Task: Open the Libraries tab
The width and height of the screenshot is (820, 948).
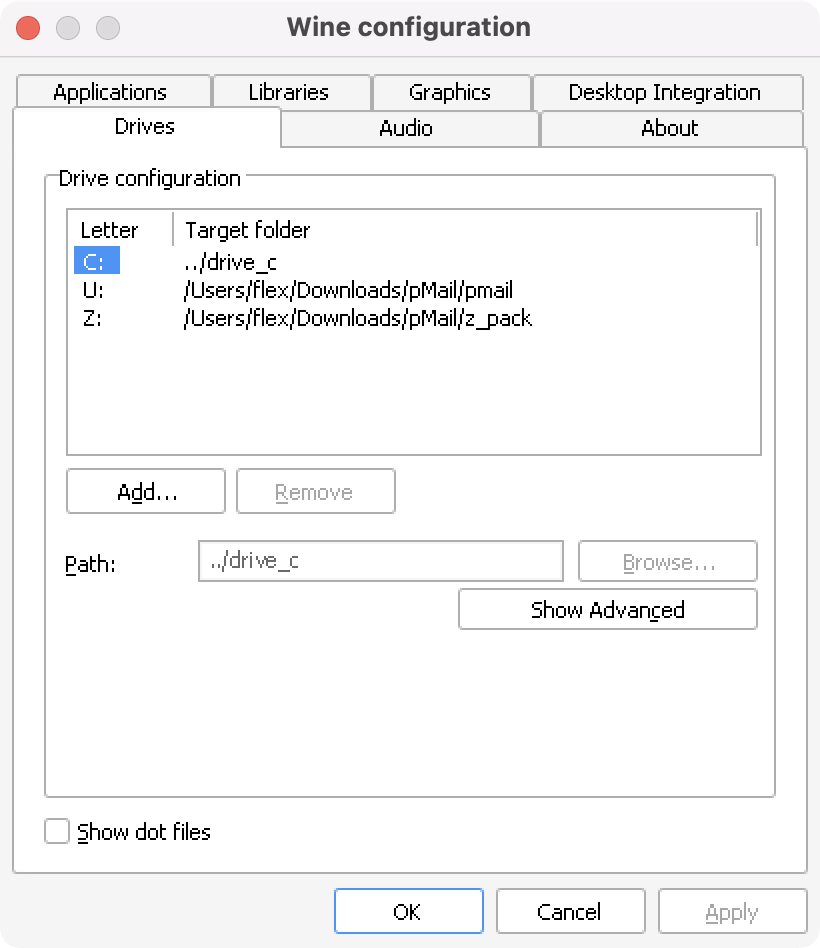Action: [291, 92]
